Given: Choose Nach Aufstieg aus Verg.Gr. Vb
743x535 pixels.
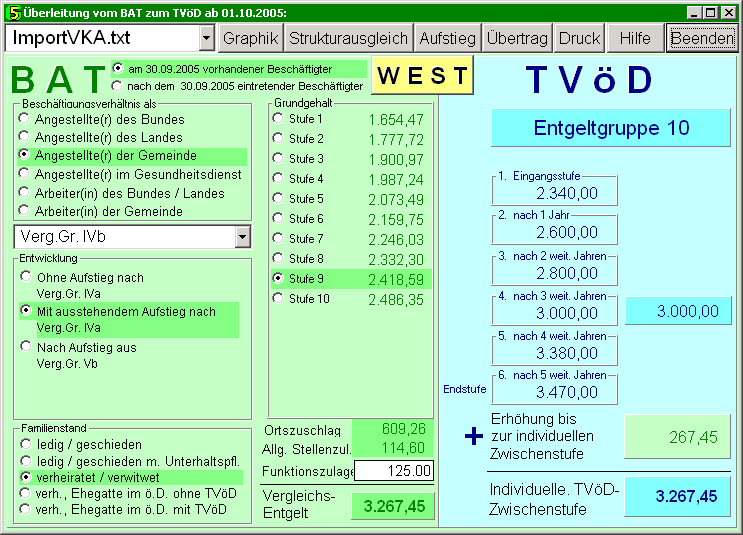Looking at the screenshot, I should click(x=79, y=355).
